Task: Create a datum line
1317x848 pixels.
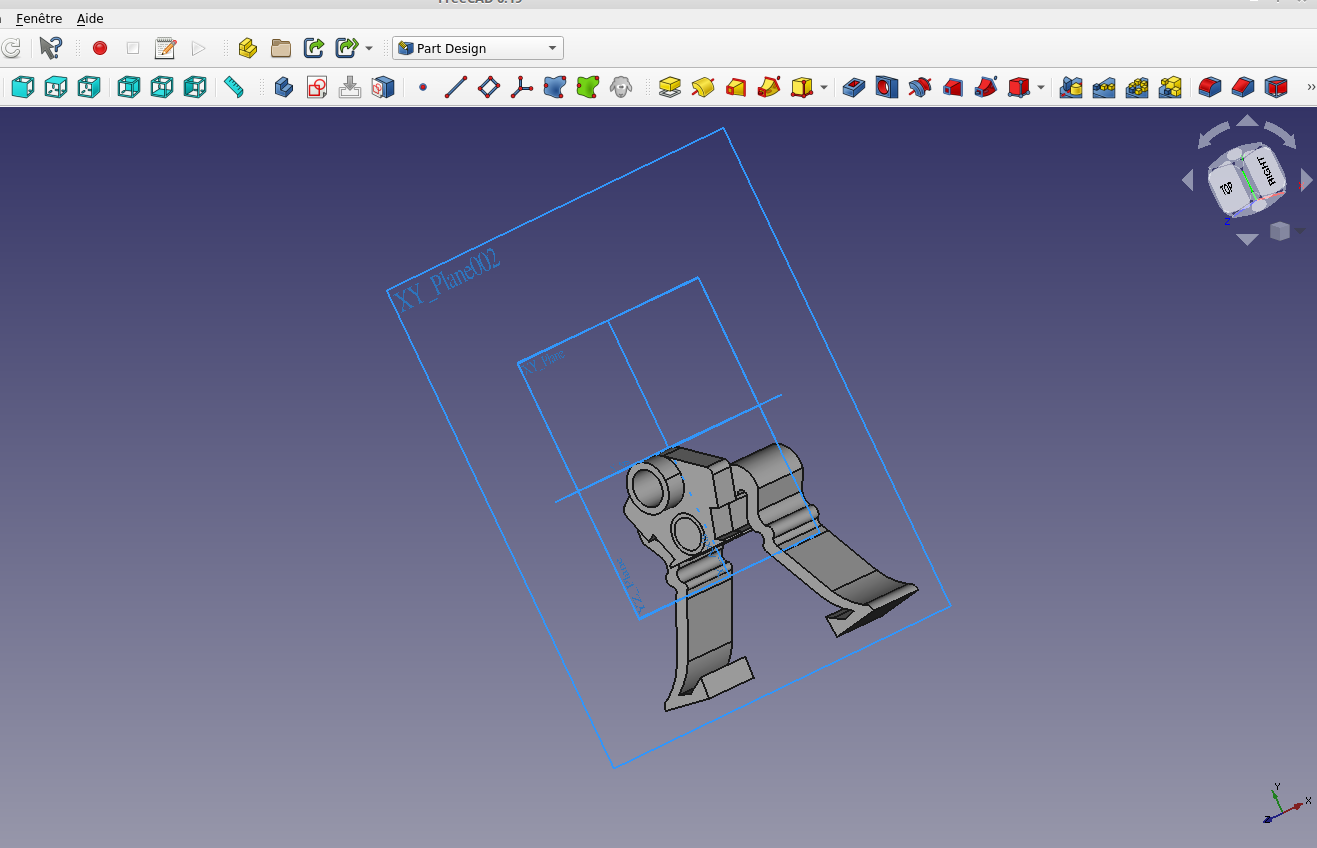Action: [456, 88]
